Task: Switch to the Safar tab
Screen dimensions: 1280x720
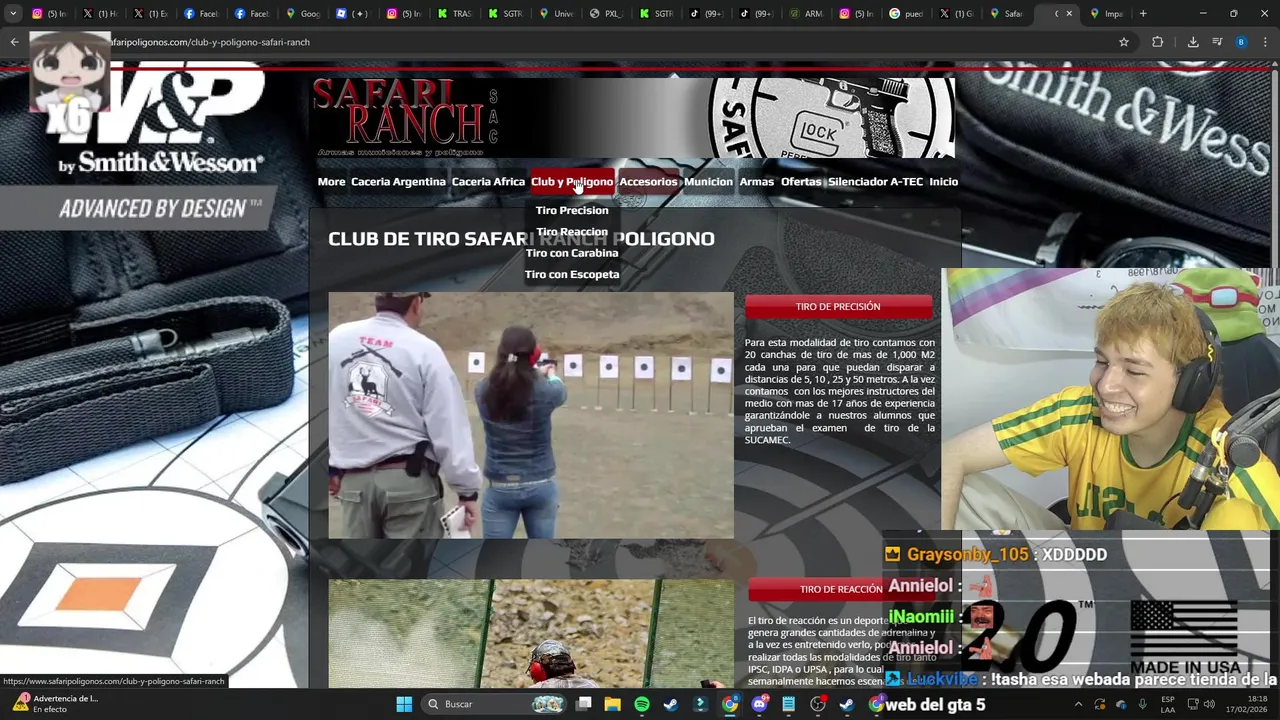Action: click(1007, 14)
